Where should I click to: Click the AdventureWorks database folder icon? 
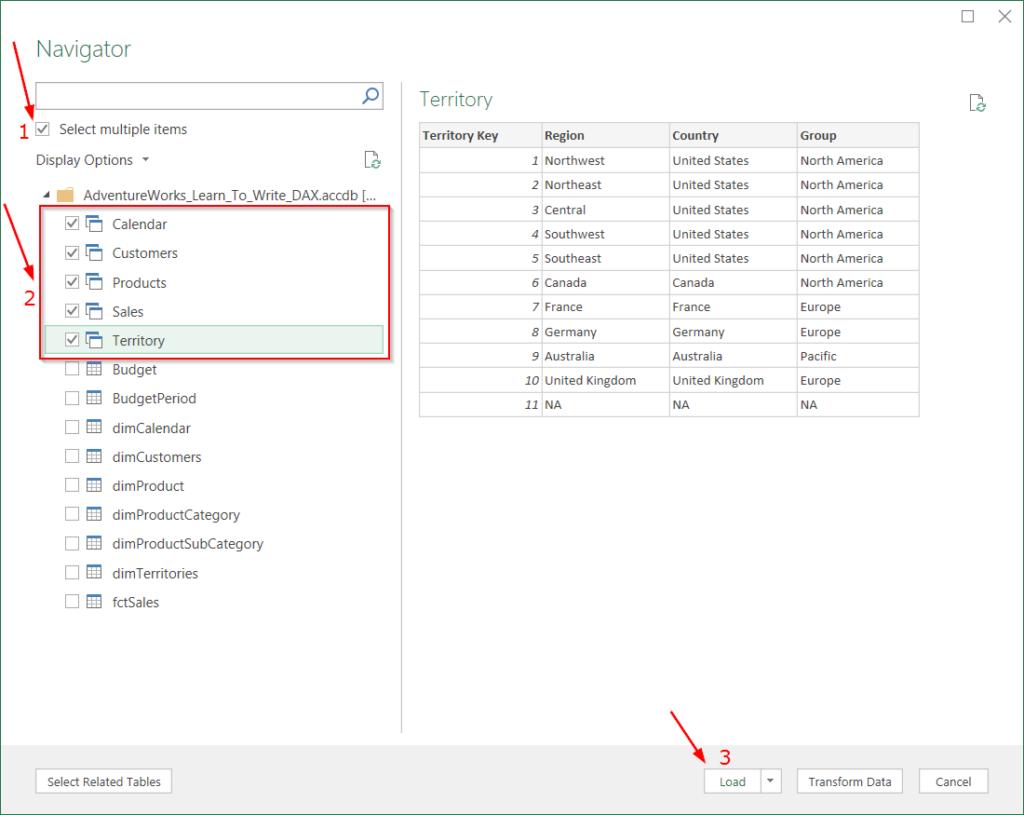tap(66, 195)
